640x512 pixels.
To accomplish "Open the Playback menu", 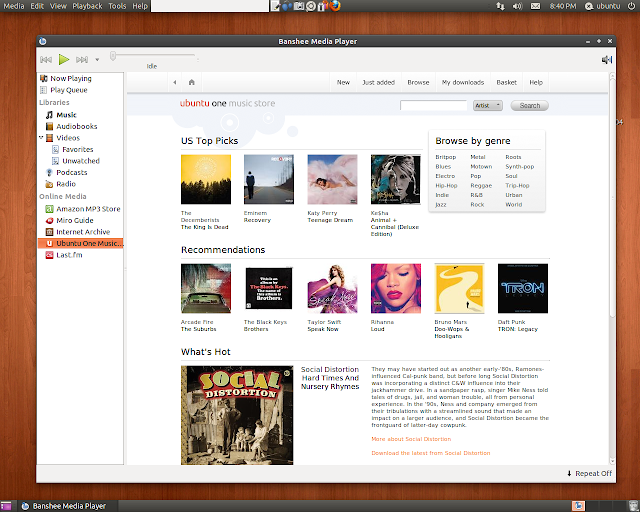I will (x=87, y=6).
